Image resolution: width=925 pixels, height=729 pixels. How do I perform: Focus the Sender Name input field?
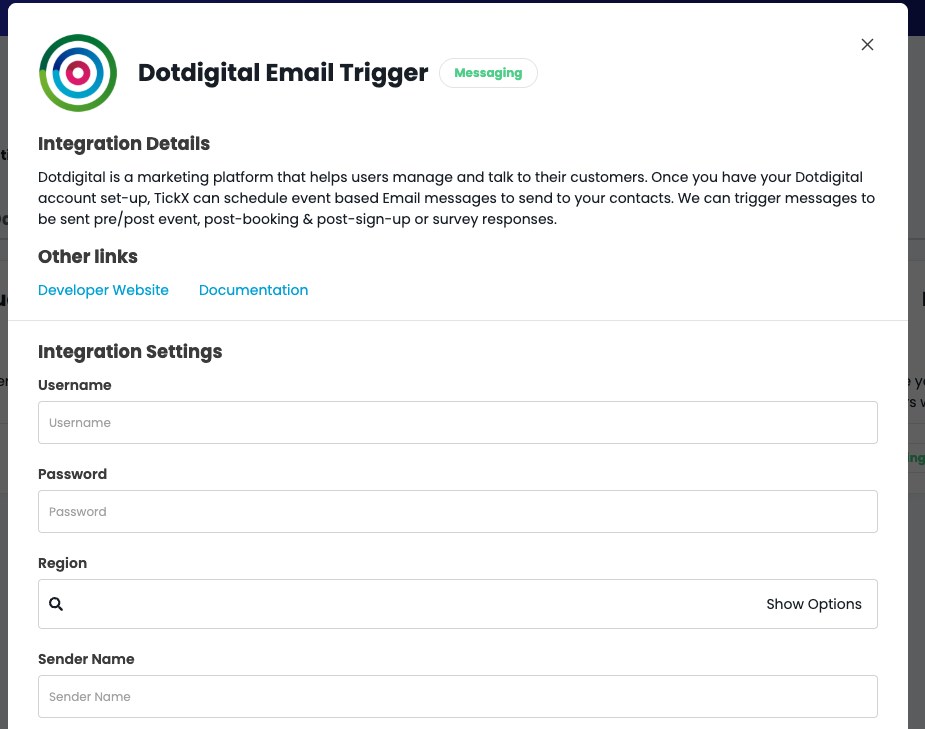(458, 697)
